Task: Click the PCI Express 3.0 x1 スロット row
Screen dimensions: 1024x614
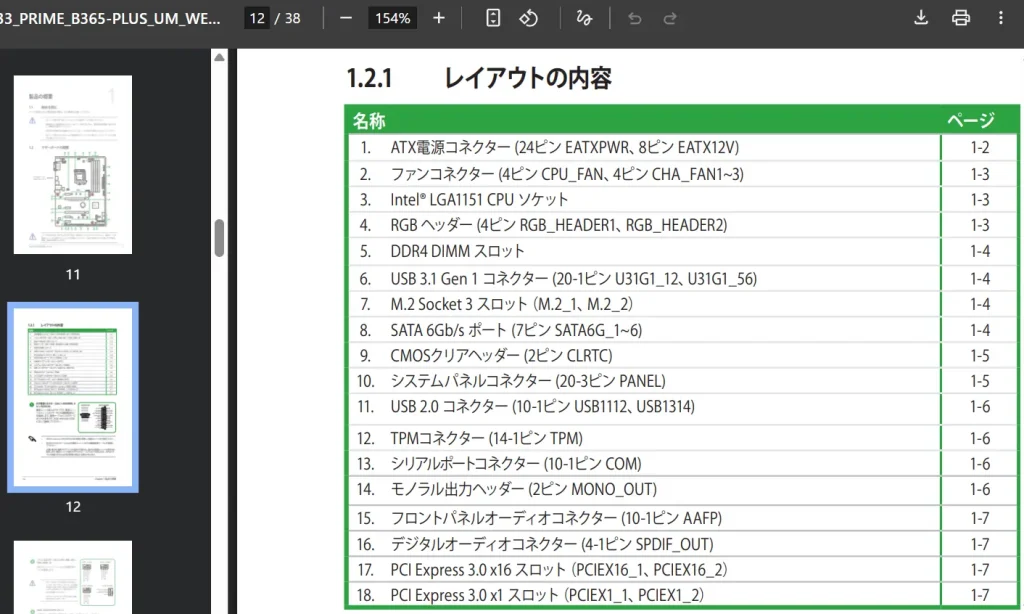Action: tap(547, 596)
